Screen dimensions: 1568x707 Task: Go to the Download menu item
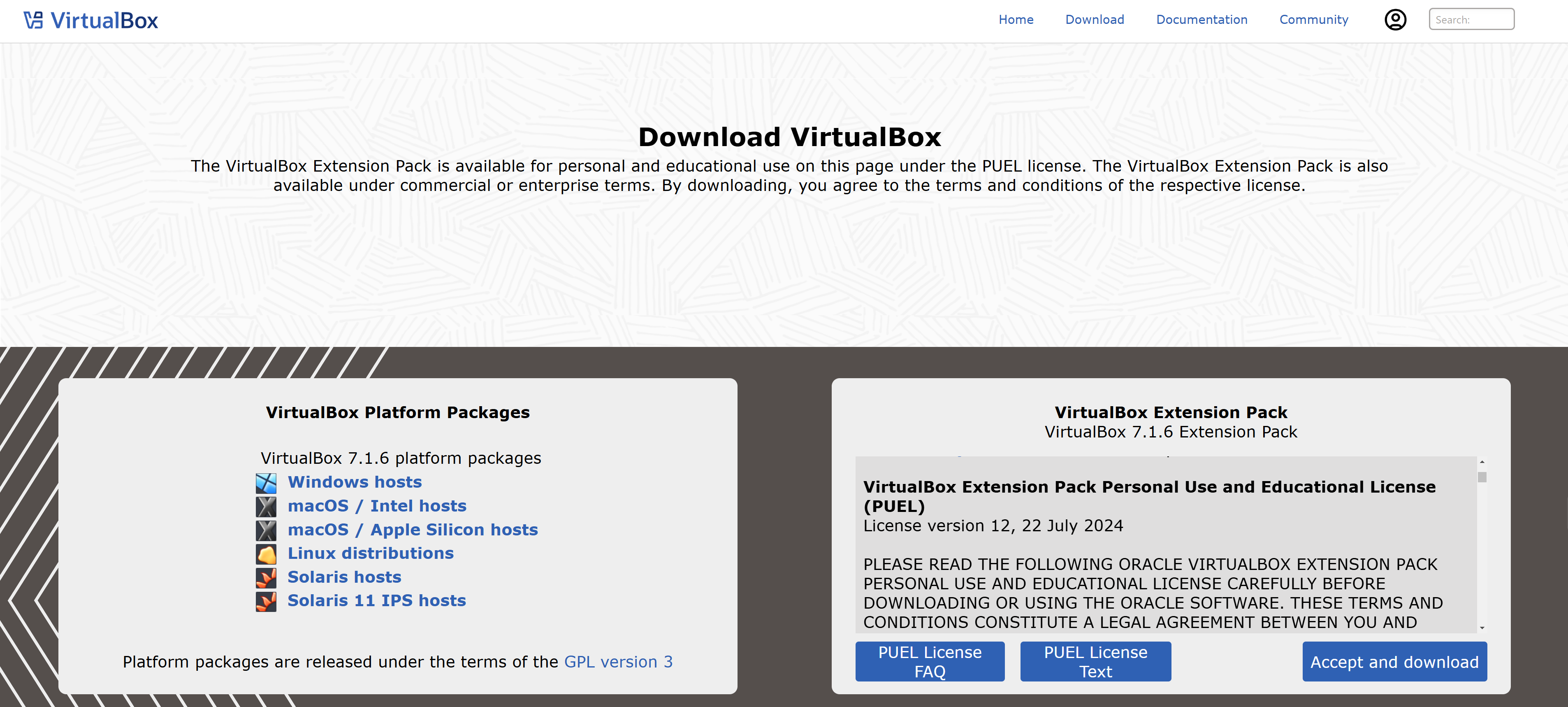[1094, 19]
